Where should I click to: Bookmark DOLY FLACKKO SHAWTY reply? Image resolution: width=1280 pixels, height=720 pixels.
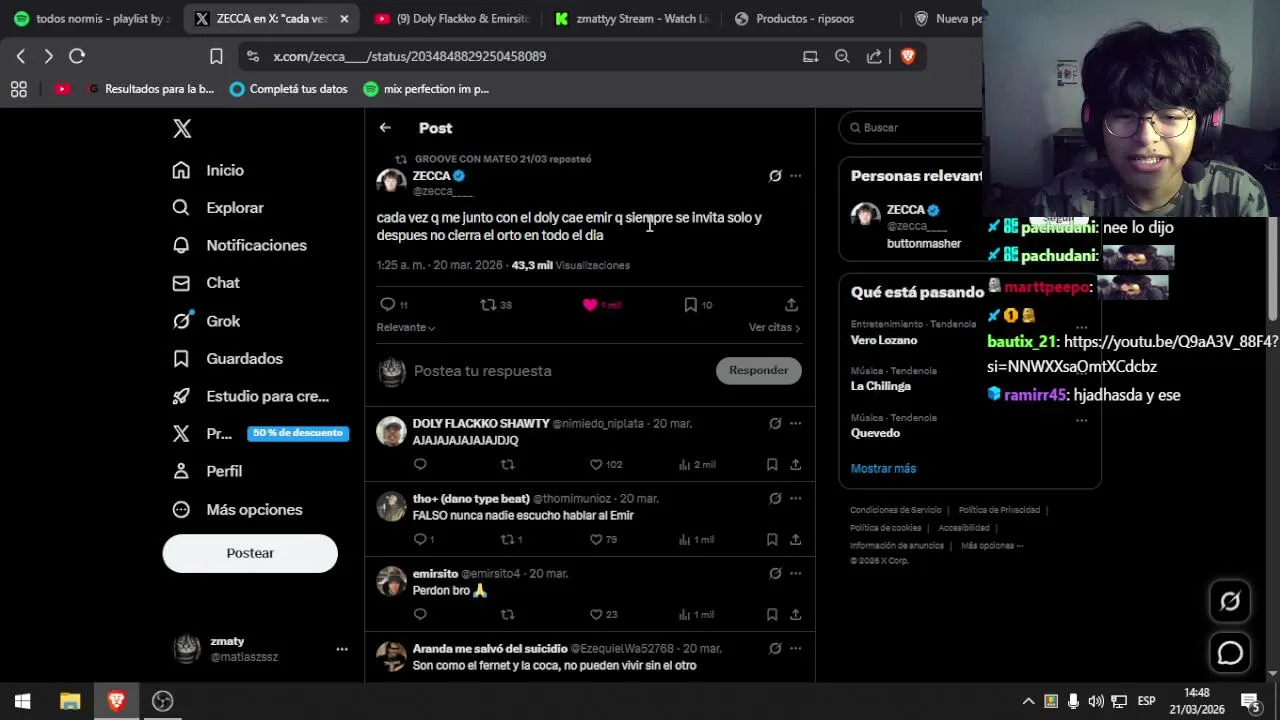tap(772, 465)
